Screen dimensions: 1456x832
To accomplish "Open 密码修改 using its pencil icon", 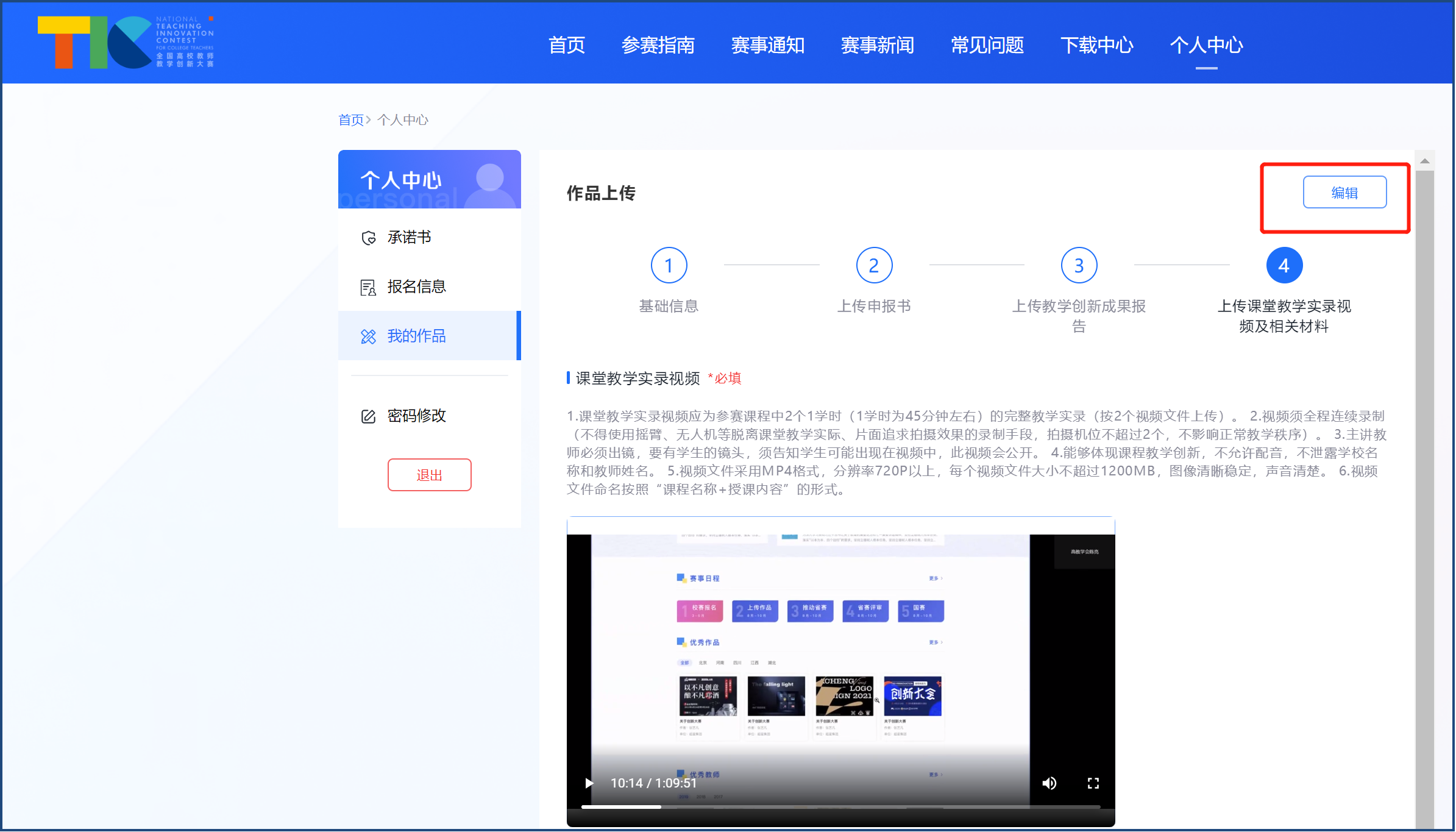I will coord(368,415).
